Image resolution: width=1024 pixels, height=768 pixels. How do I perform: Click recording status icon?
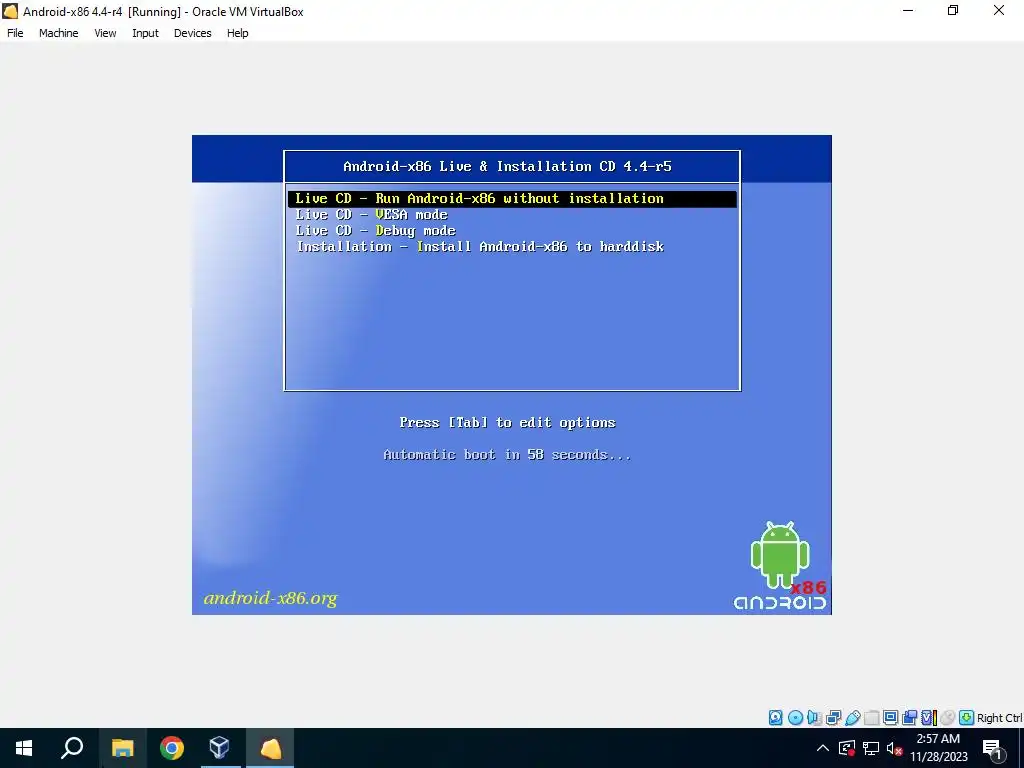909,718
